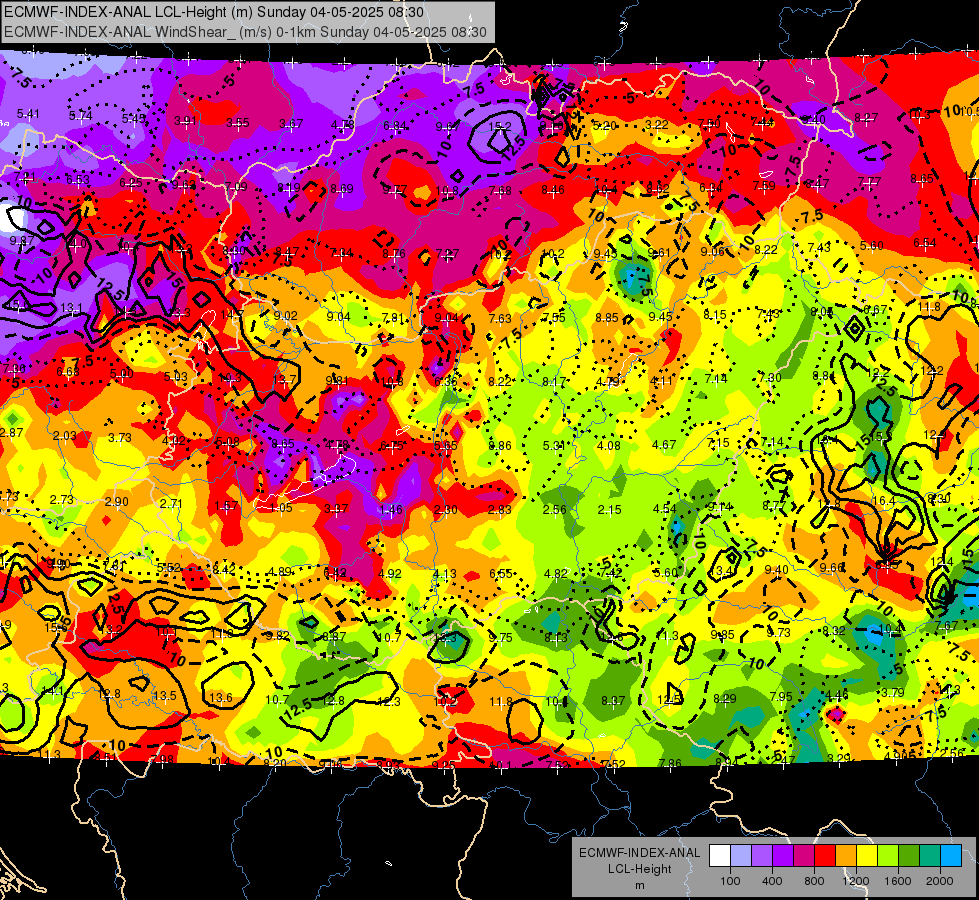The height and width of the screenshot is (900, 979).
Task: Click the 1200 legend tick label
Action: coord(855,881)
